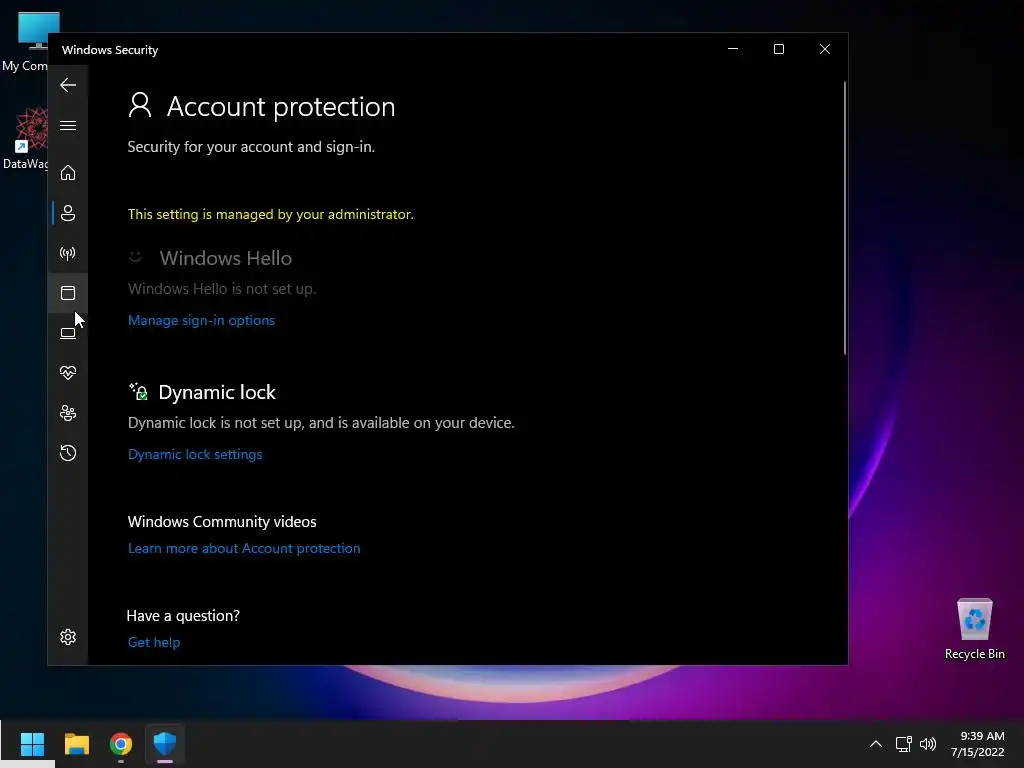This screenshot has width=1024, height=768.
Task: Open the Windows Start menu
Action: (32, 744)
